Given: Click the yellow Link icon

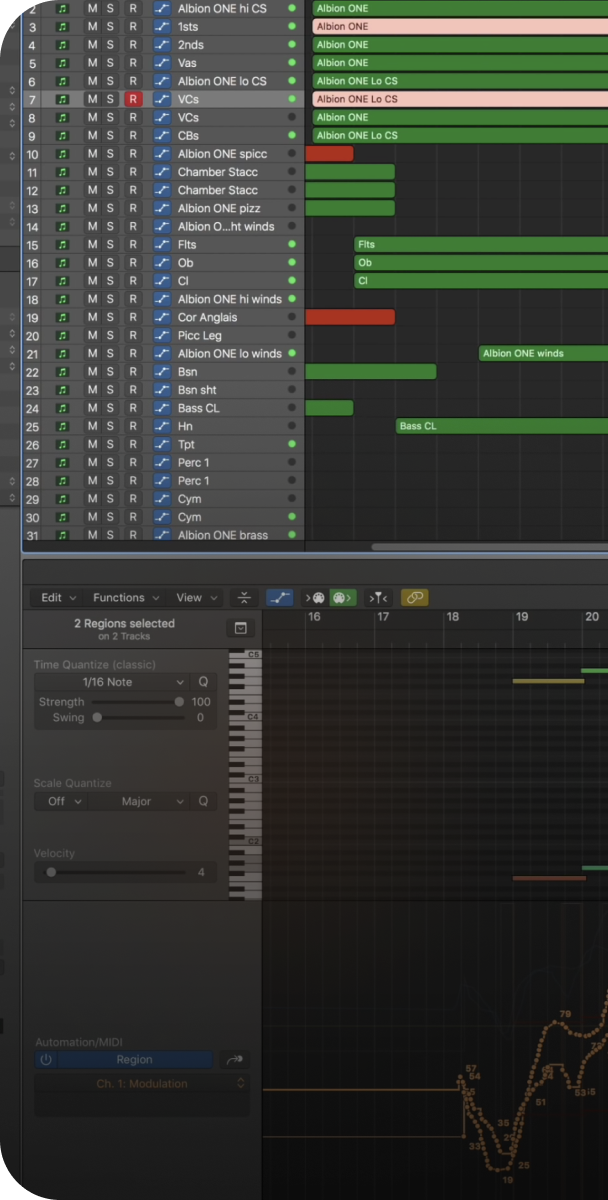Looking at the screenshot, I should tap(415, 598).
